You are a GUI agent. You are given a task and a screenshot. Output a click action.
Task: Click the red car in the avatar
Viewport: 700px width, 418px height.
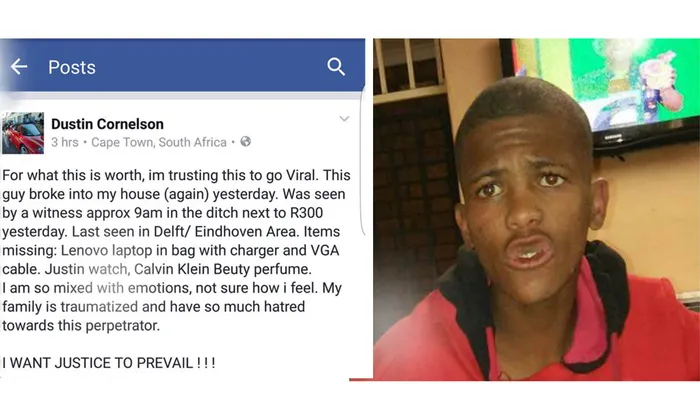pyautogui.click(x=25, y=137)
